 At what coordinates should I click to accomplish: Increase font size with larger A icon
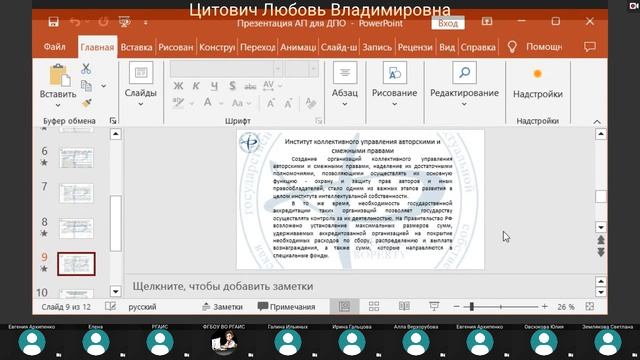tap(270, 103)
